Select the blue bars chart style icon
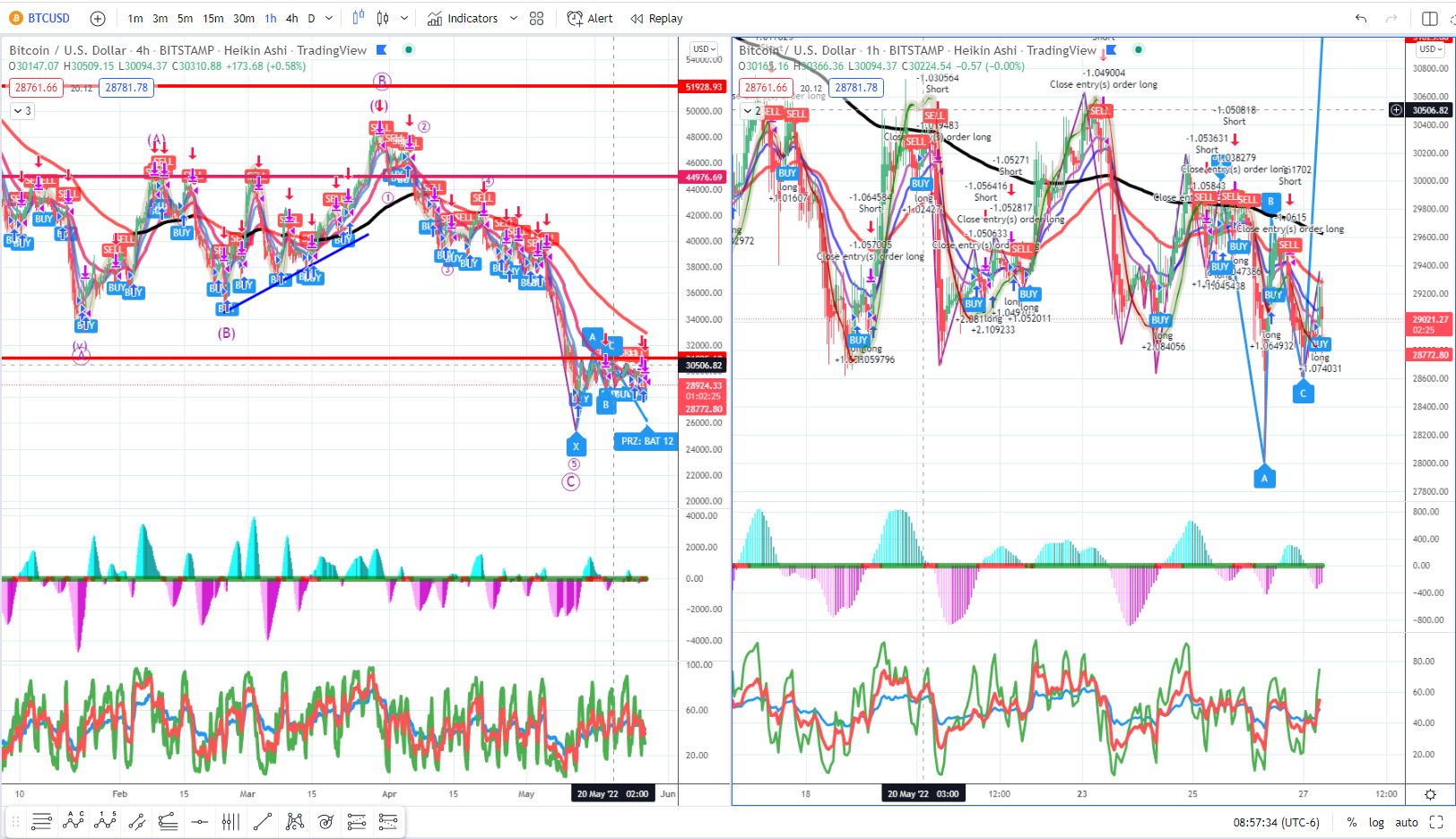Image resolution: width=1456 pixels, height=839 pixels. point(359,18)
